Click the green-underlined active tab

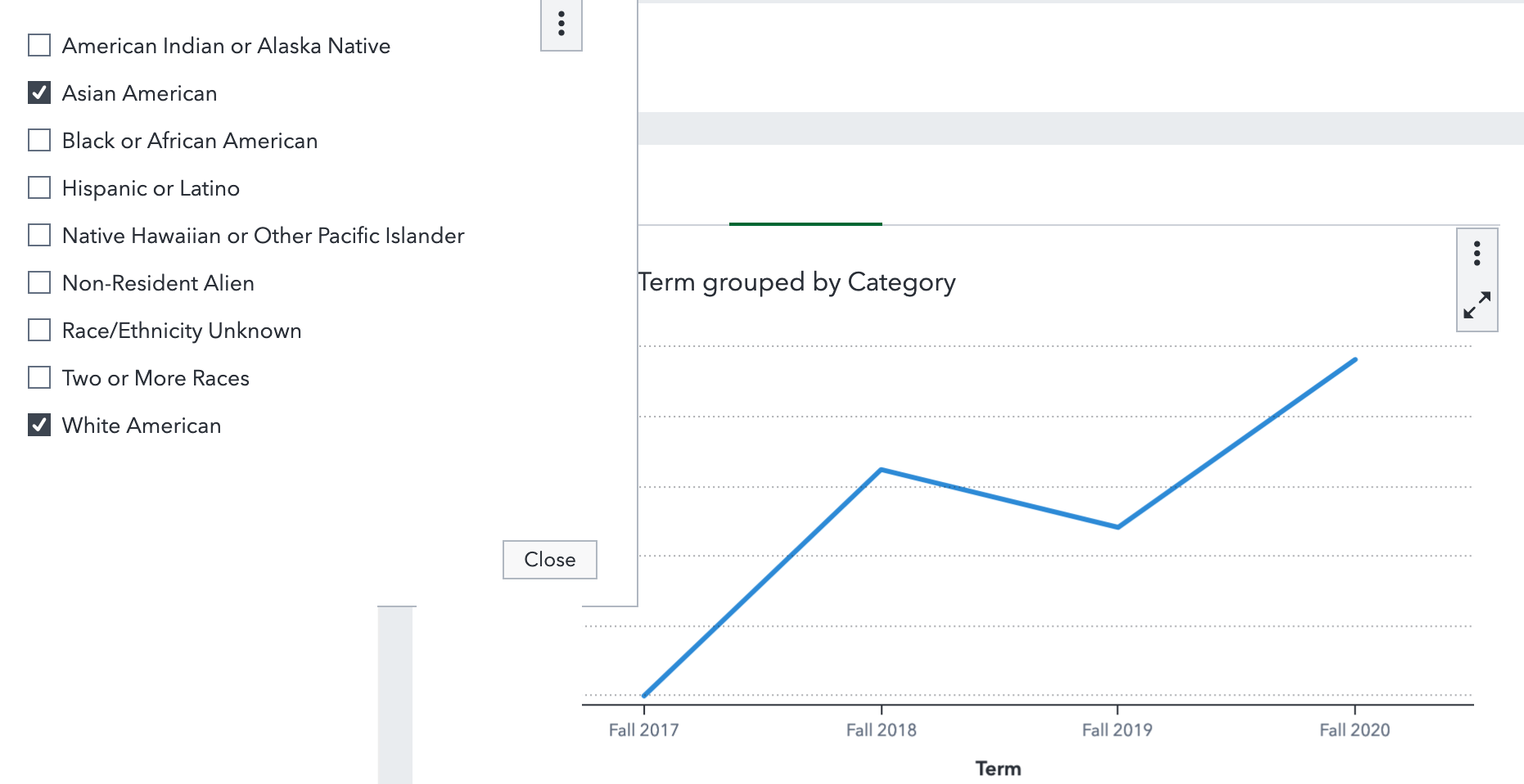[x=805, y=209]
